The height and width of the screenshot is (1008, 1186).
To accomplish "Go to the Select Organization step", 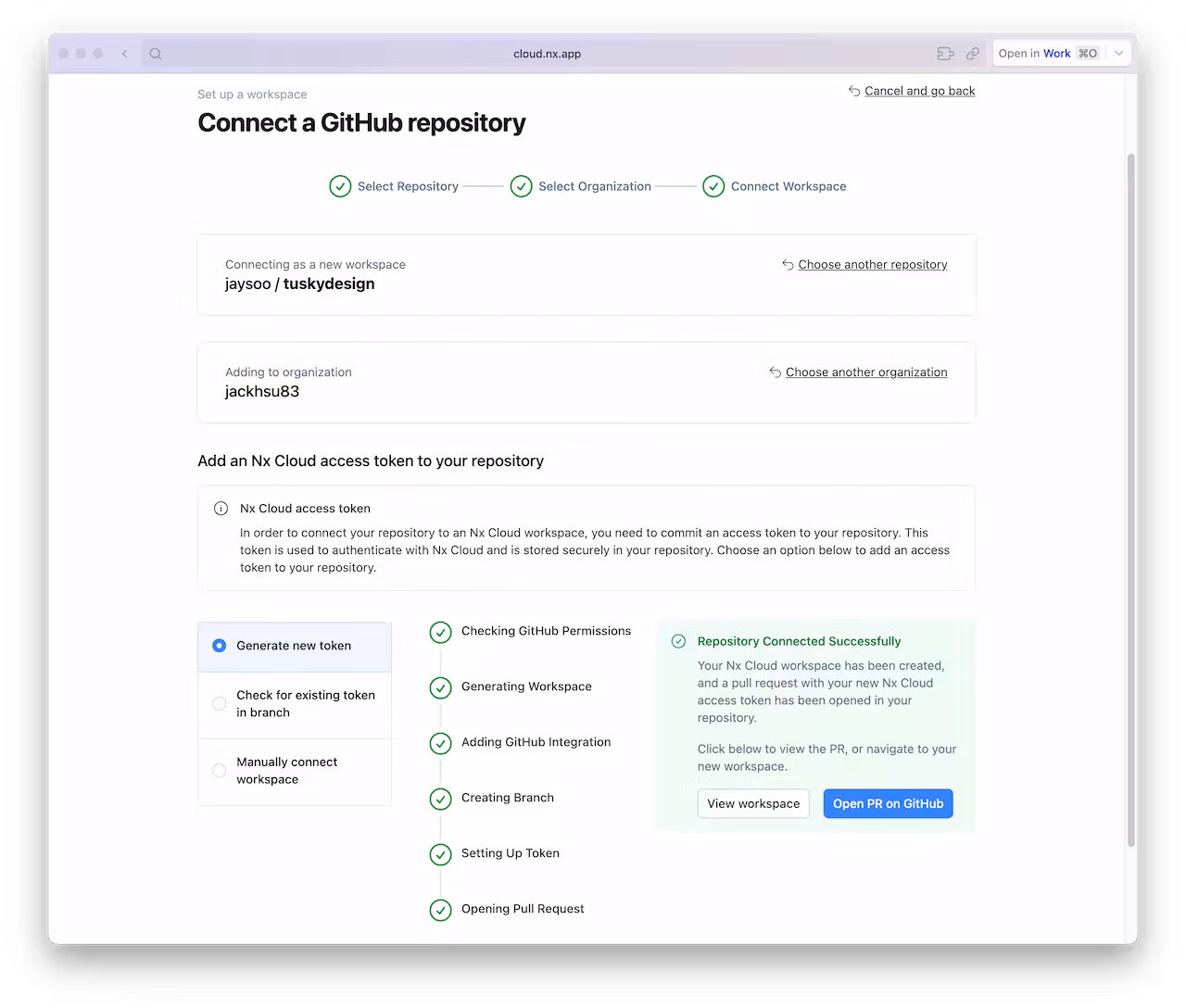I will click(x=581, y=186).
